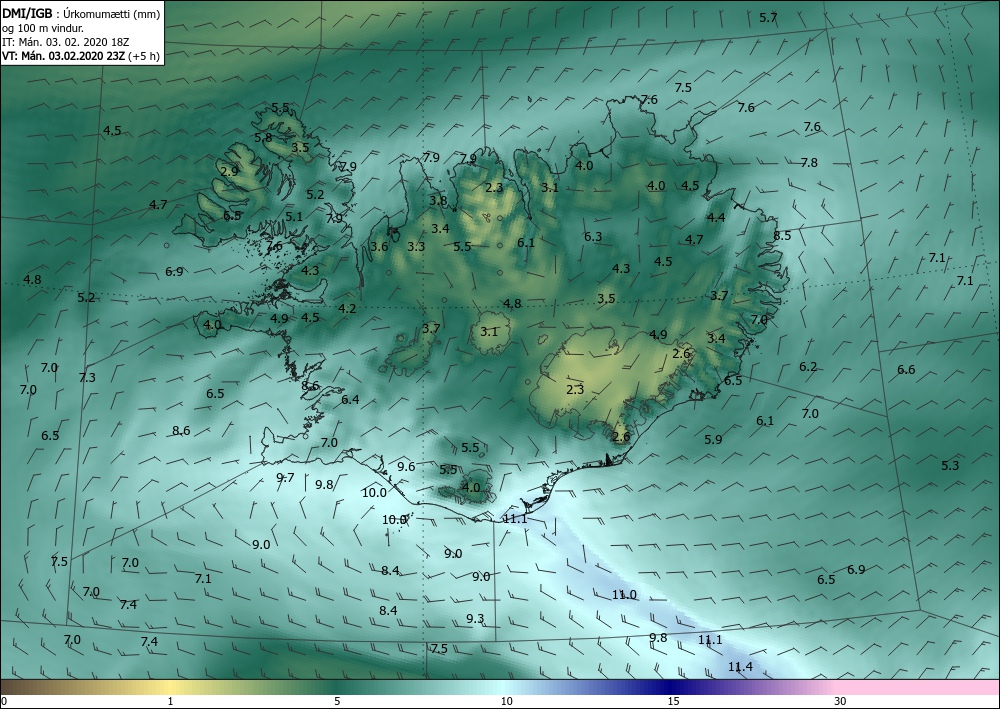1000x709 pixels.
Task: Select the 4.4 value on the map
Action: click(716, 217)
